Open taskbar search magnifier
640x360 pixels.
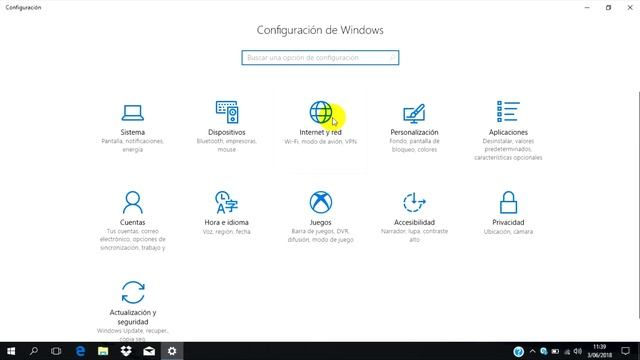(x=33, y=351)
